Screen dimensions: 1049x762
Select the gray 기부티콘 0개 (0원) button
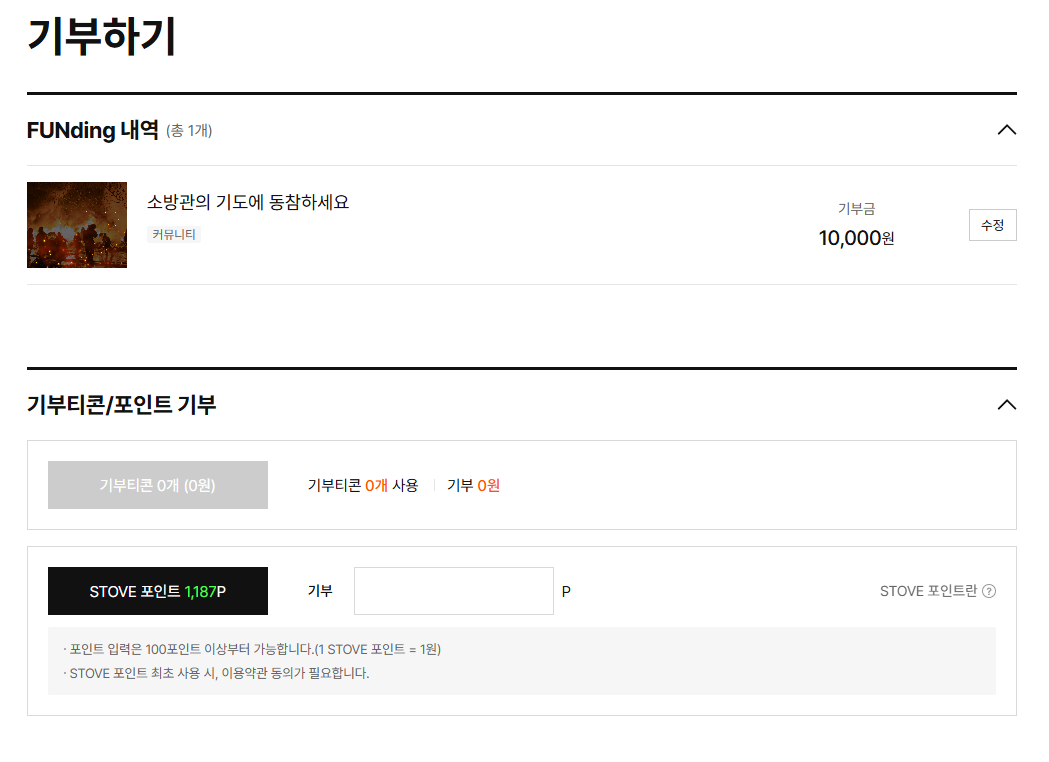[158, 485]
